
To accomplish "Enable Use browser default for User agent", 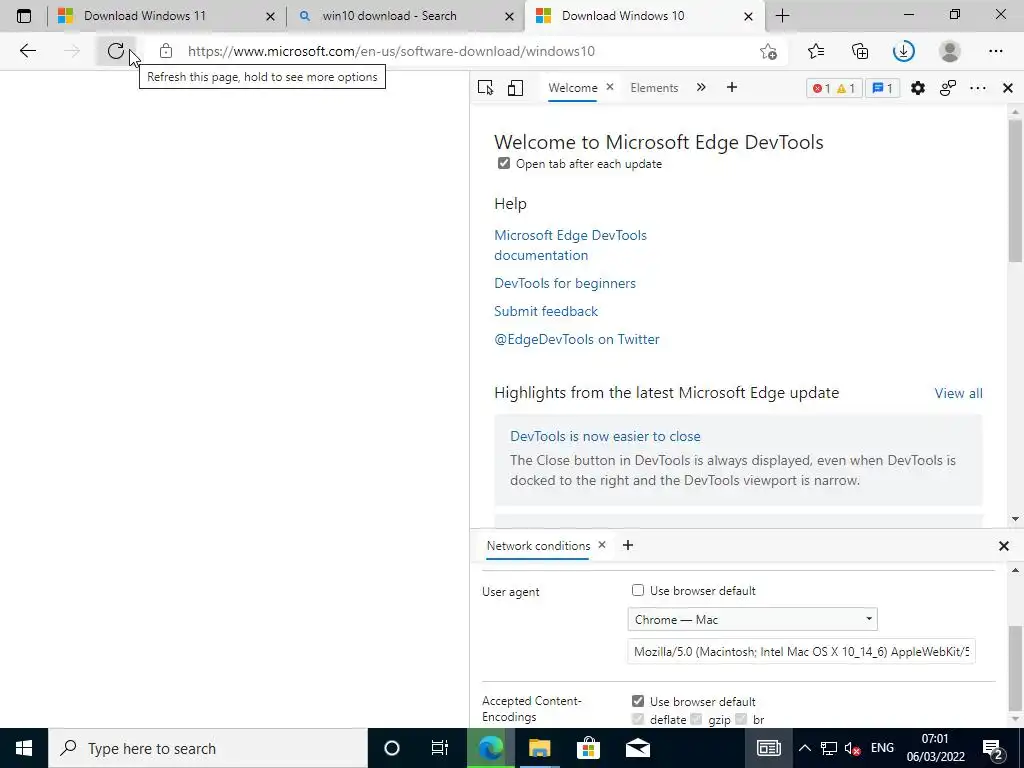I will (x=637, y=590).
